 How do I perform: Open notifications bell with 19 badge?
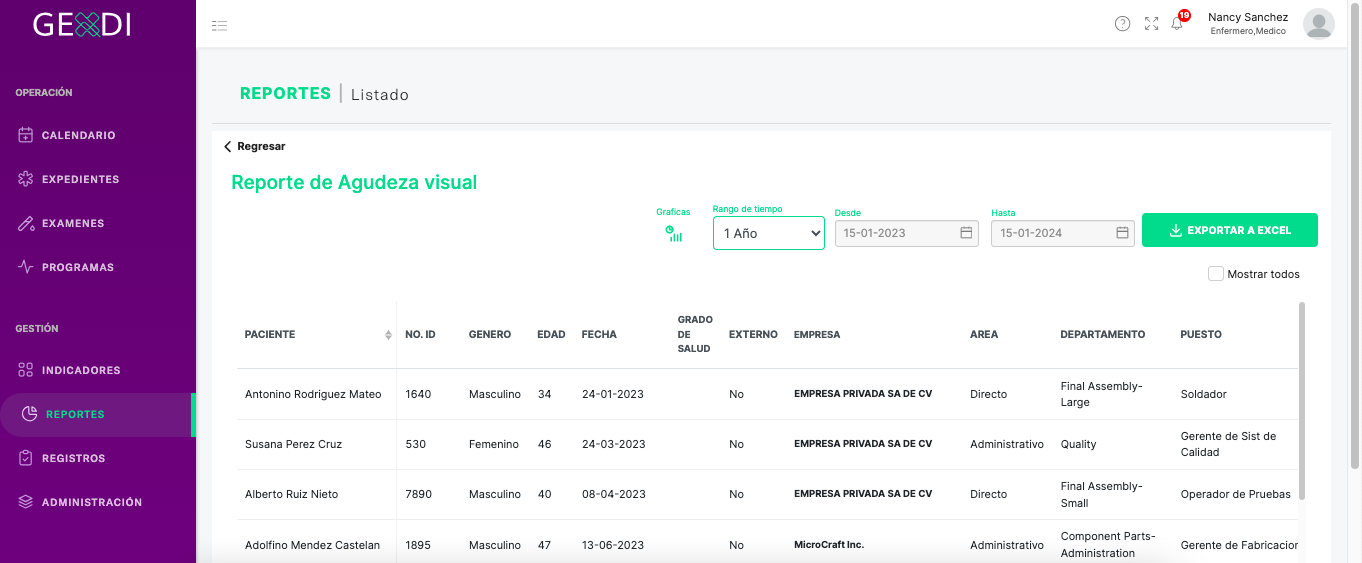(x=1178, y=22)
